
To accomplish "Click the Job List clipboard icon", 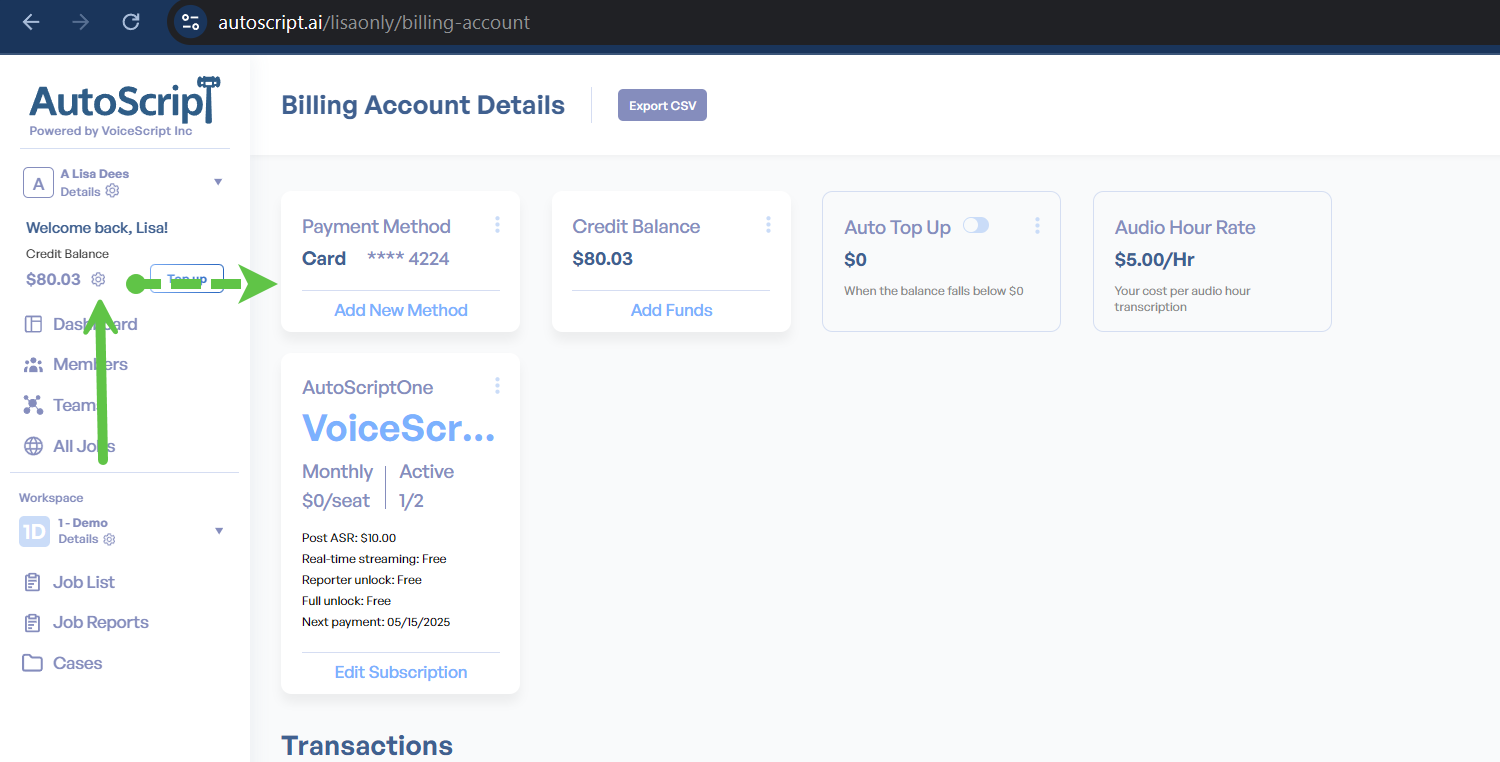I will click(33, 582).
